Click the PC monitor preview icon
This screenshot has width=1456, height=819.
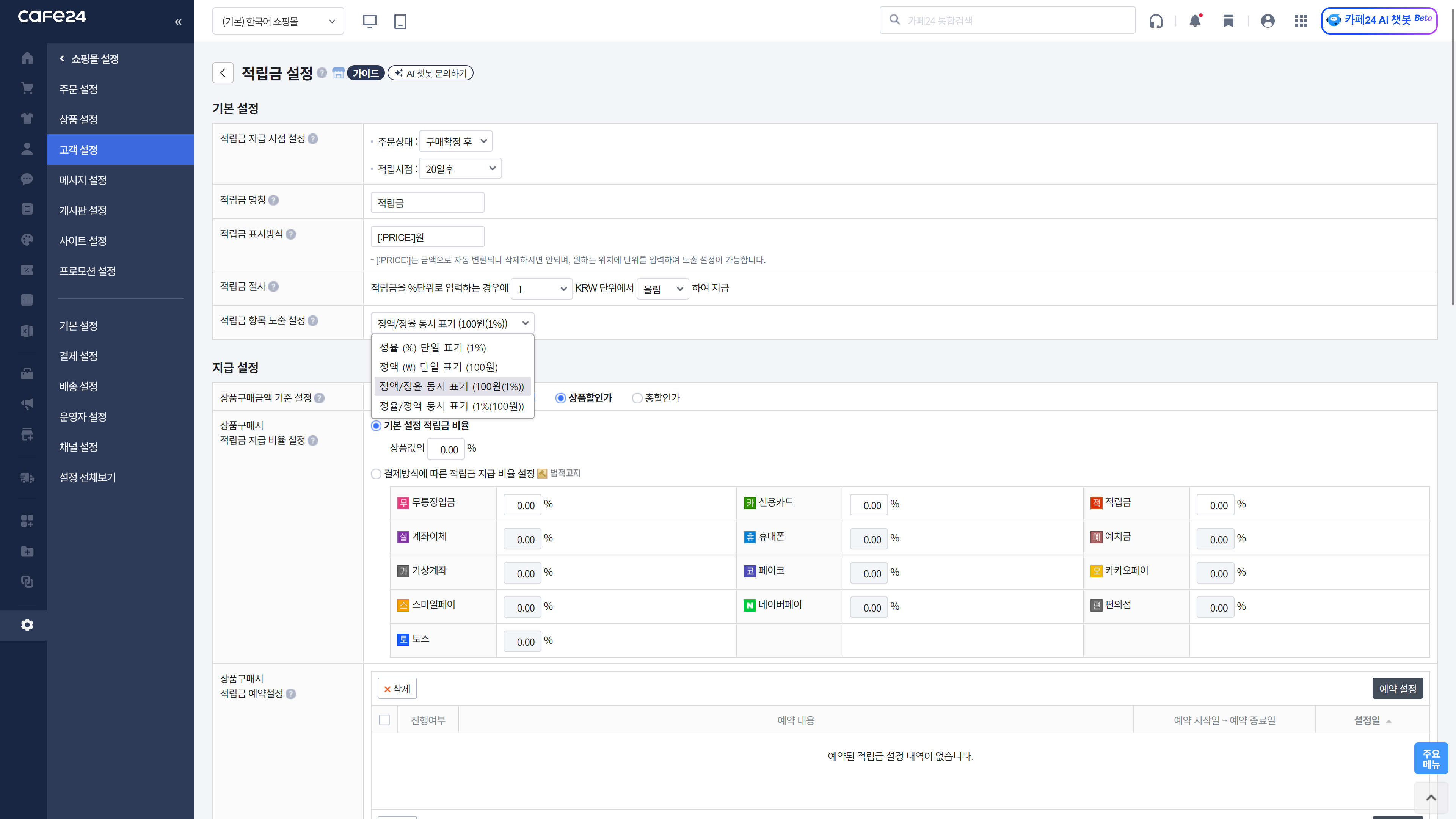pyautogui.click(x=370, y=22)
